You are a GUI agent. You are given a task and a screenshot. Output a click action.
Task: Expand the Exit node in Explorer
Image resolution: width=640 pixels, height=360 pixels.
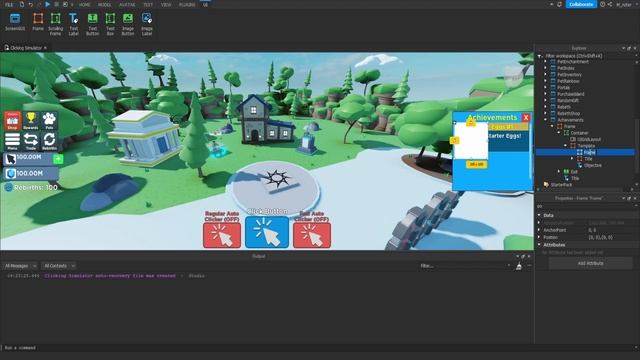coord(559,171)
